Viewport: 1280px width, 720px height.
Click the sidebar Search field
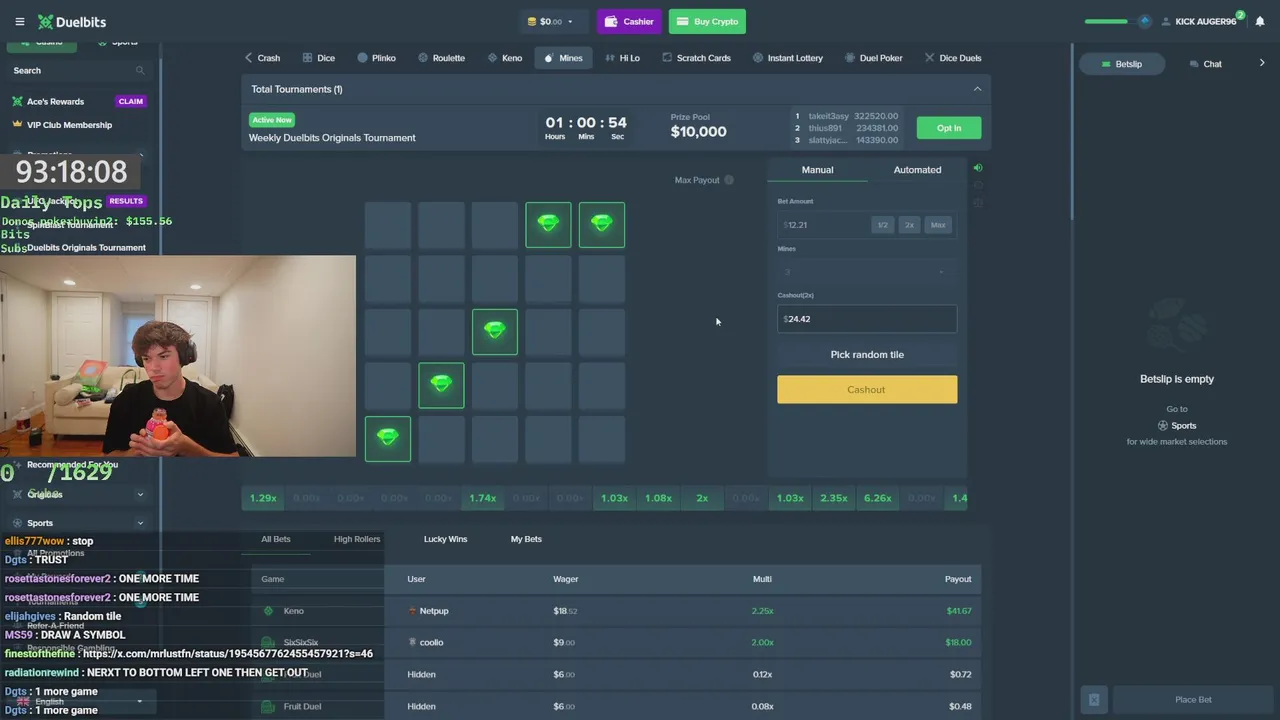pos(78,70)
